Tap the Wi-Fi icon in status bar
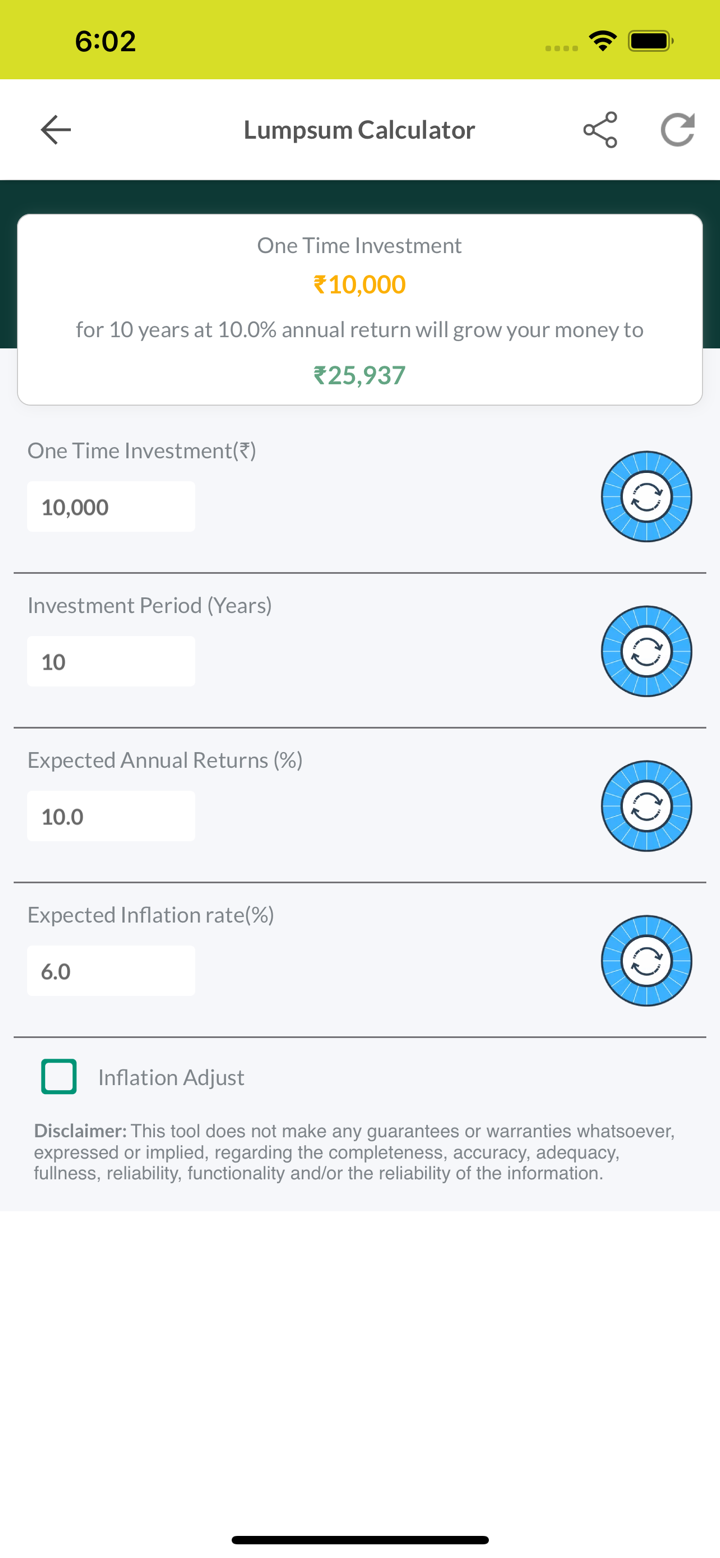The height and width of the screenshot is (1558, 720). point(602,41)
